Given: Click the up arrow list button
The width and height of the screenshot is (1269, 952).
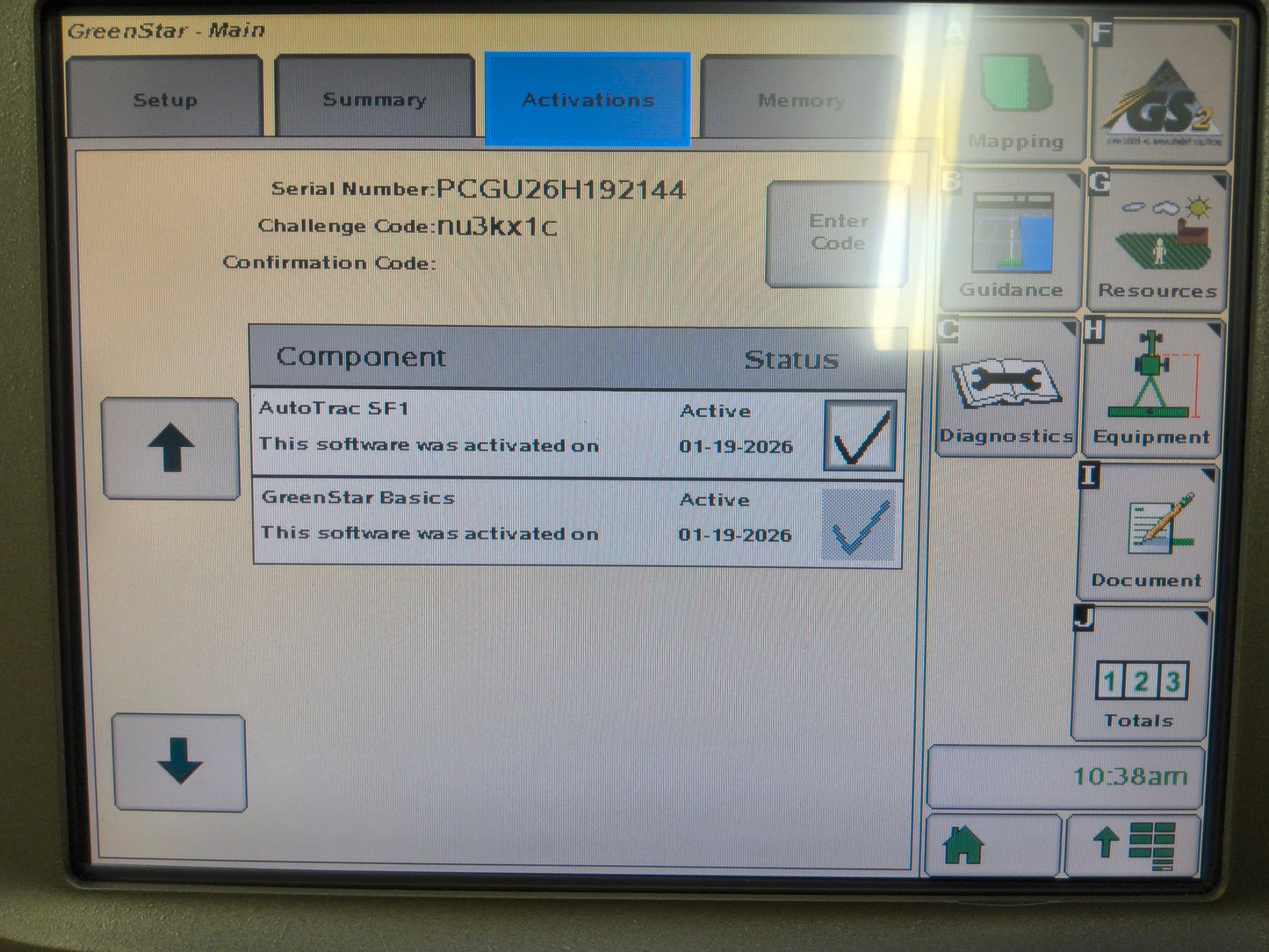Looking at the screenshot, I should (171, 449).
